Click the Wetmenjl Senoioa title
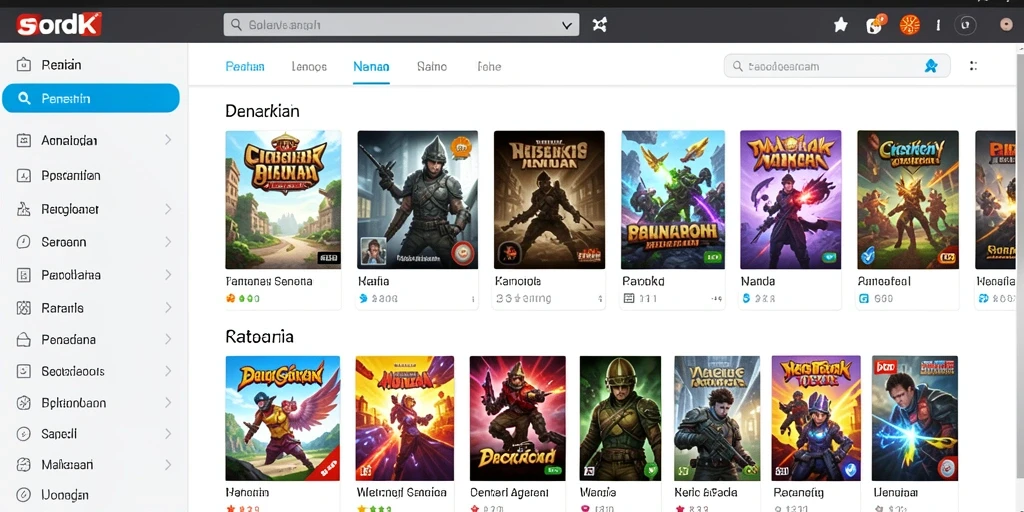The height and width of the screenshot is (512, 1024). 401,492
